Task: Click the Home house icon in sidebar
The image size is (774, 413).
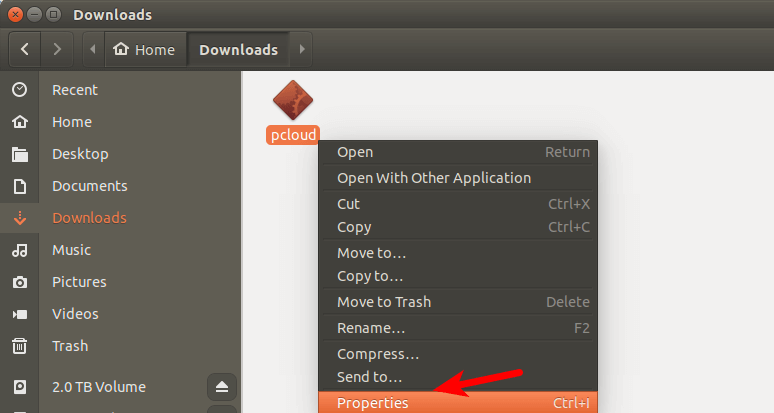Action: click(x=19, y=122)
